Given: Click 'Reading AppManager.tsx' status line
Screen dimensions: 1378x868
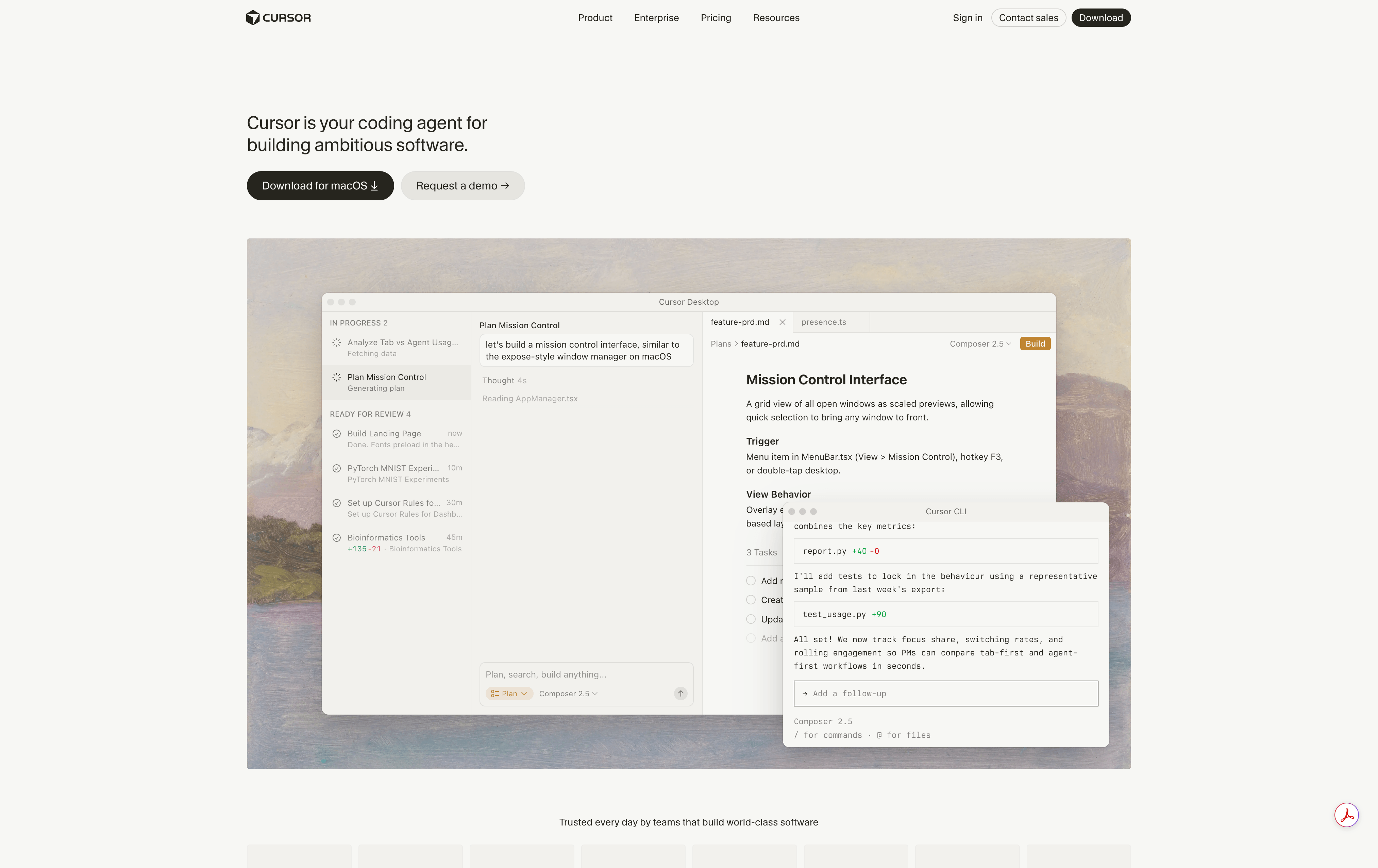Looking at the screenshot, I should click(530, 399).
